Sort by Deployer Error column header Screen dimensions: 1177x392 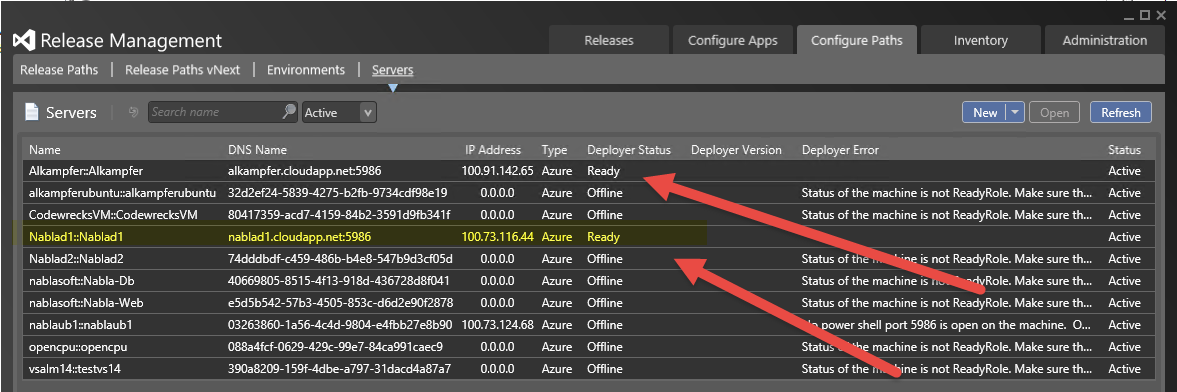[840, 150]
